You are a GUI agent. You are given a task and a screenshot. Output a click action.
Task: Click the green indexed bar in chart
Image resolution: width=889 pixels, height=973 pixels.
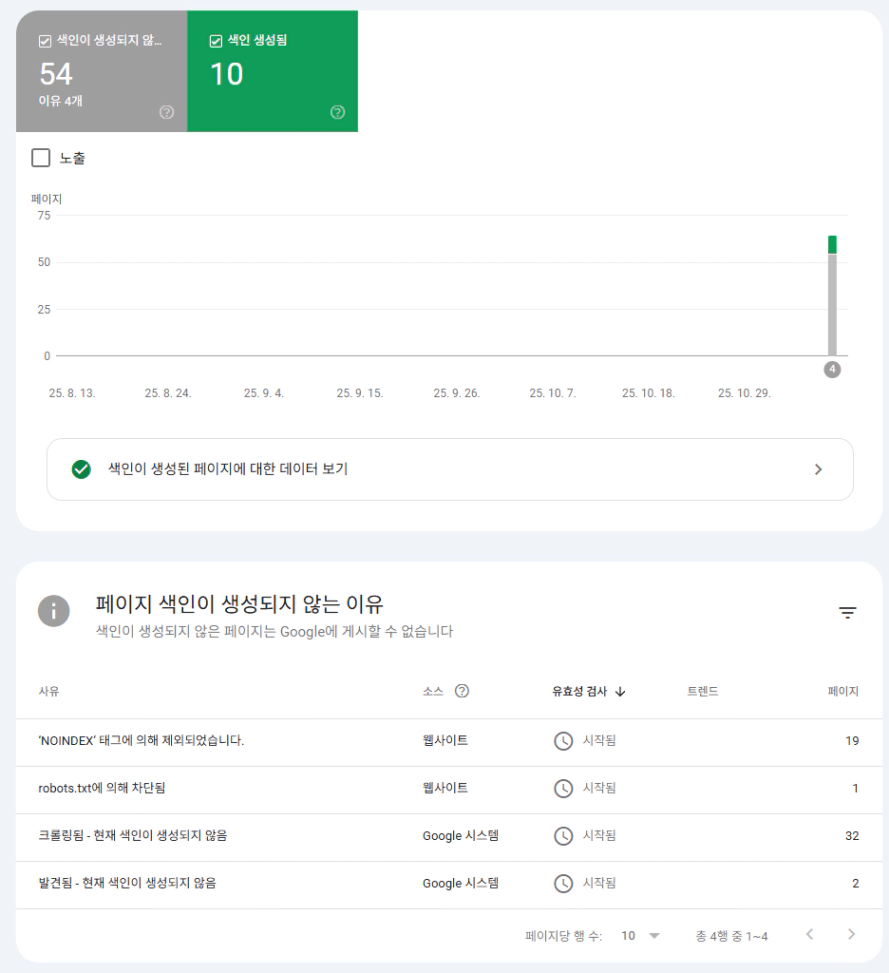click(832, 245)
